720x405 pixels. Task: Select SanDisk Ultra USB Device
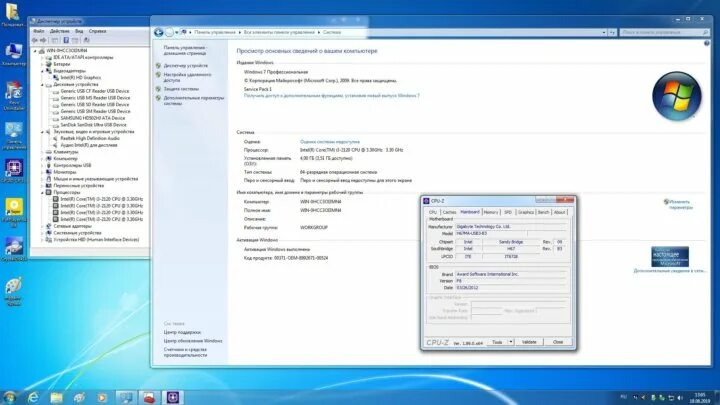[93, 125]
